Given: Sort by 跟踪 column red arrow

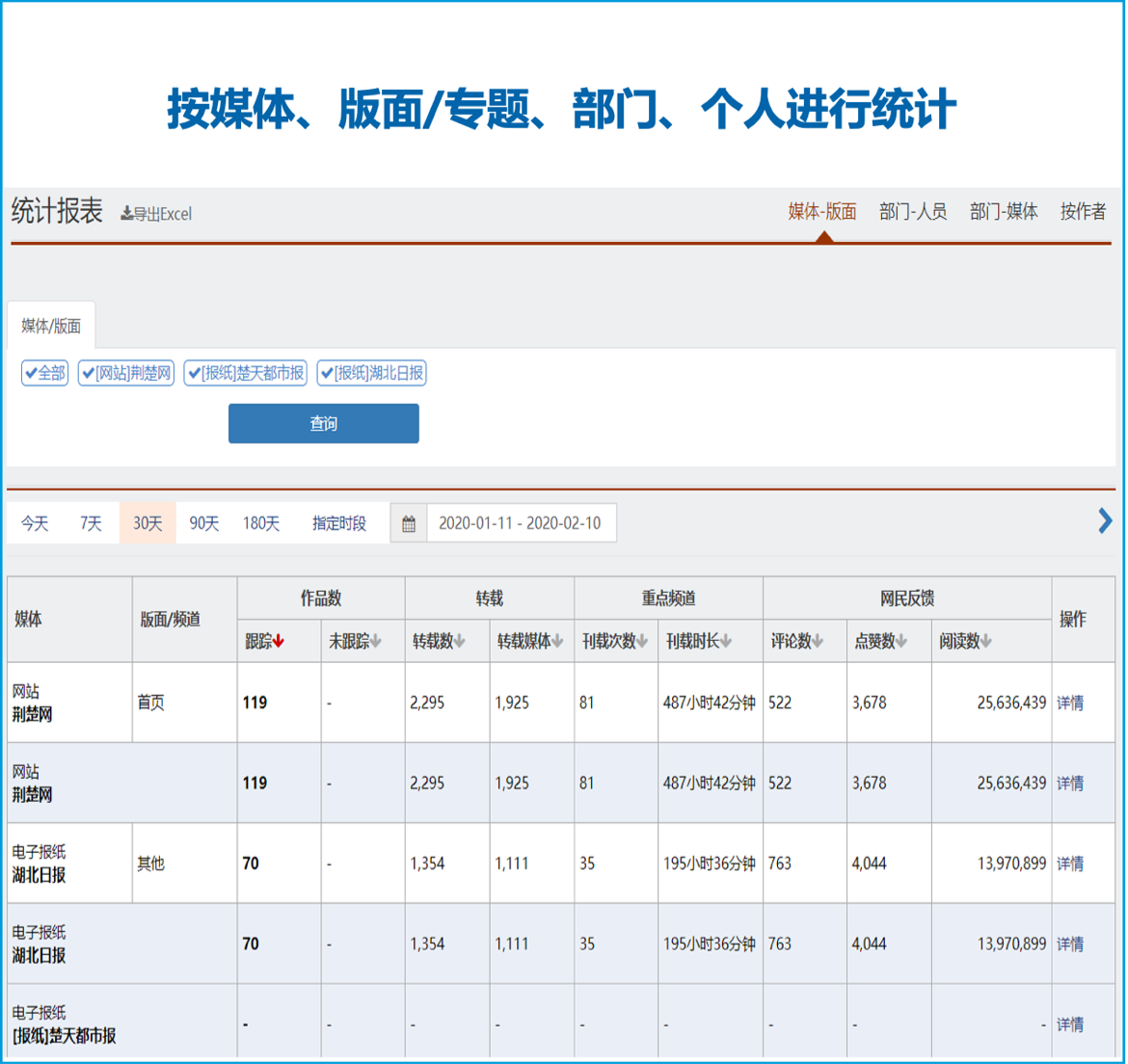Looking at the screenshot, I should pos(279,641).
